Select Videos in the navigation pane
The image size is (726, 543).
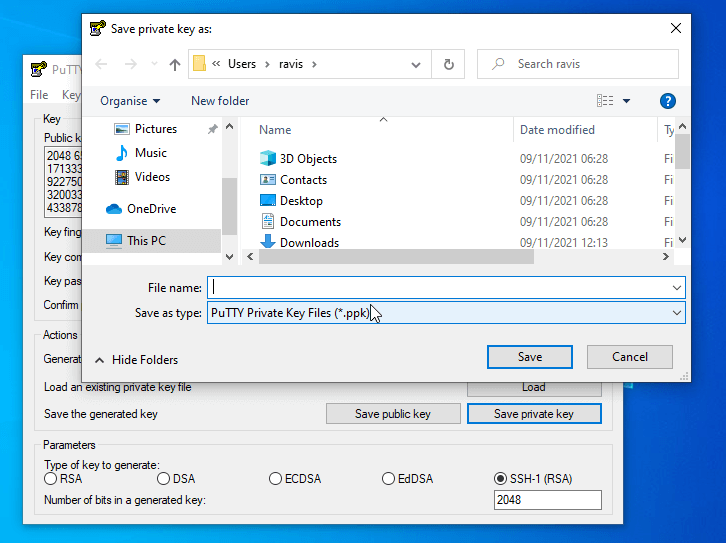click(152, 177)
